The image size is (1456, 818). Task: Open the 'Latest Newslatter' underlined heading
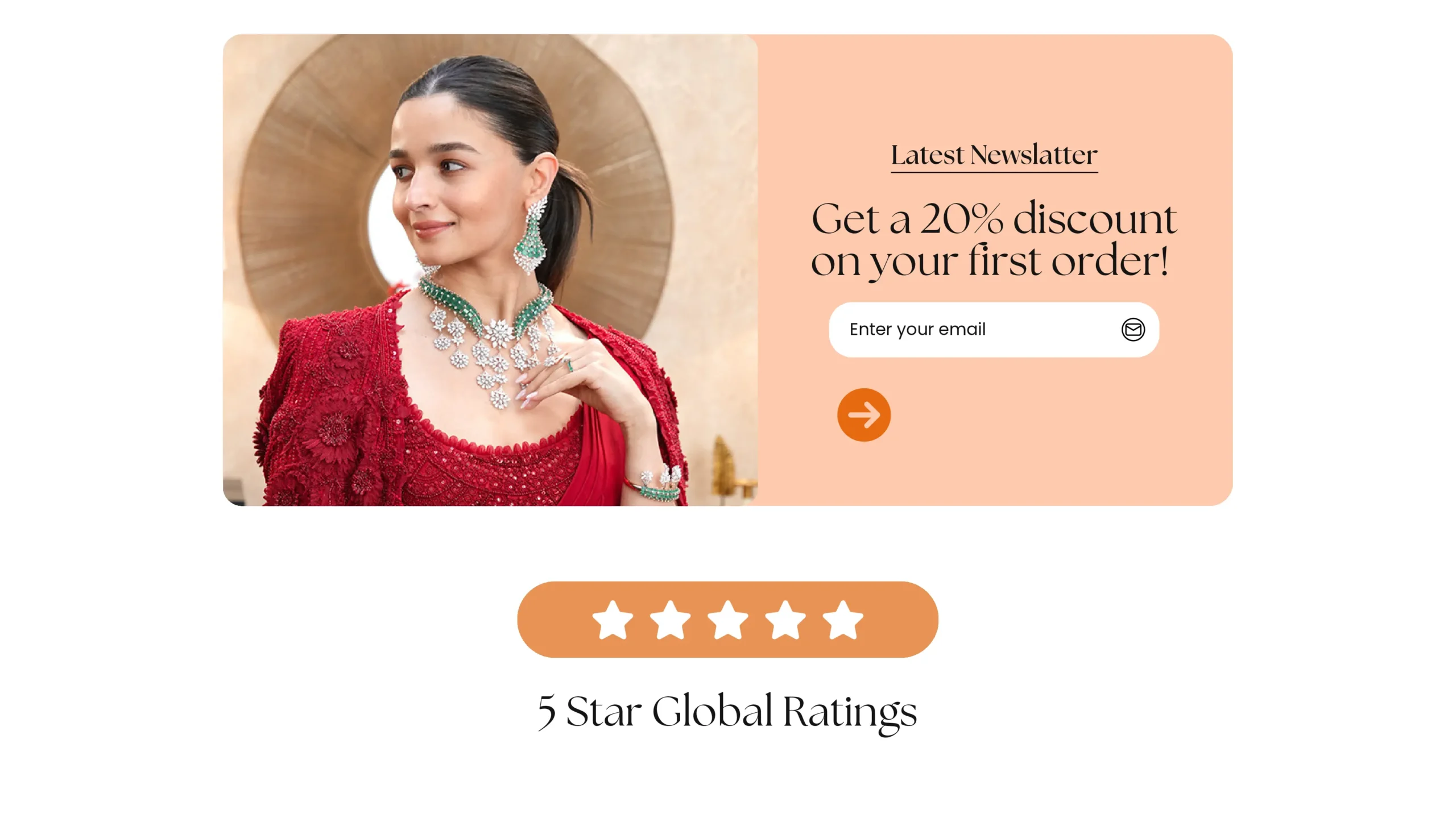[994, 155]
